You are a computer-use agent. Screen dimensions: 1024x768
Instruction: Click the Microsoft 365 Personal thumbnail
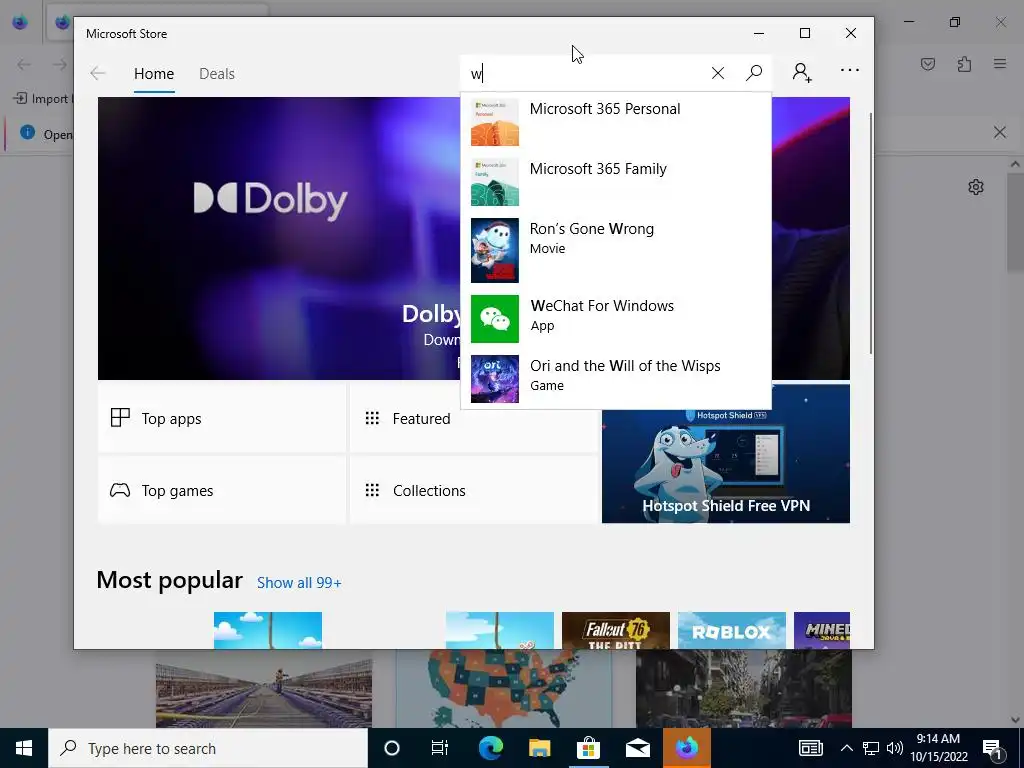pos(494,122)
